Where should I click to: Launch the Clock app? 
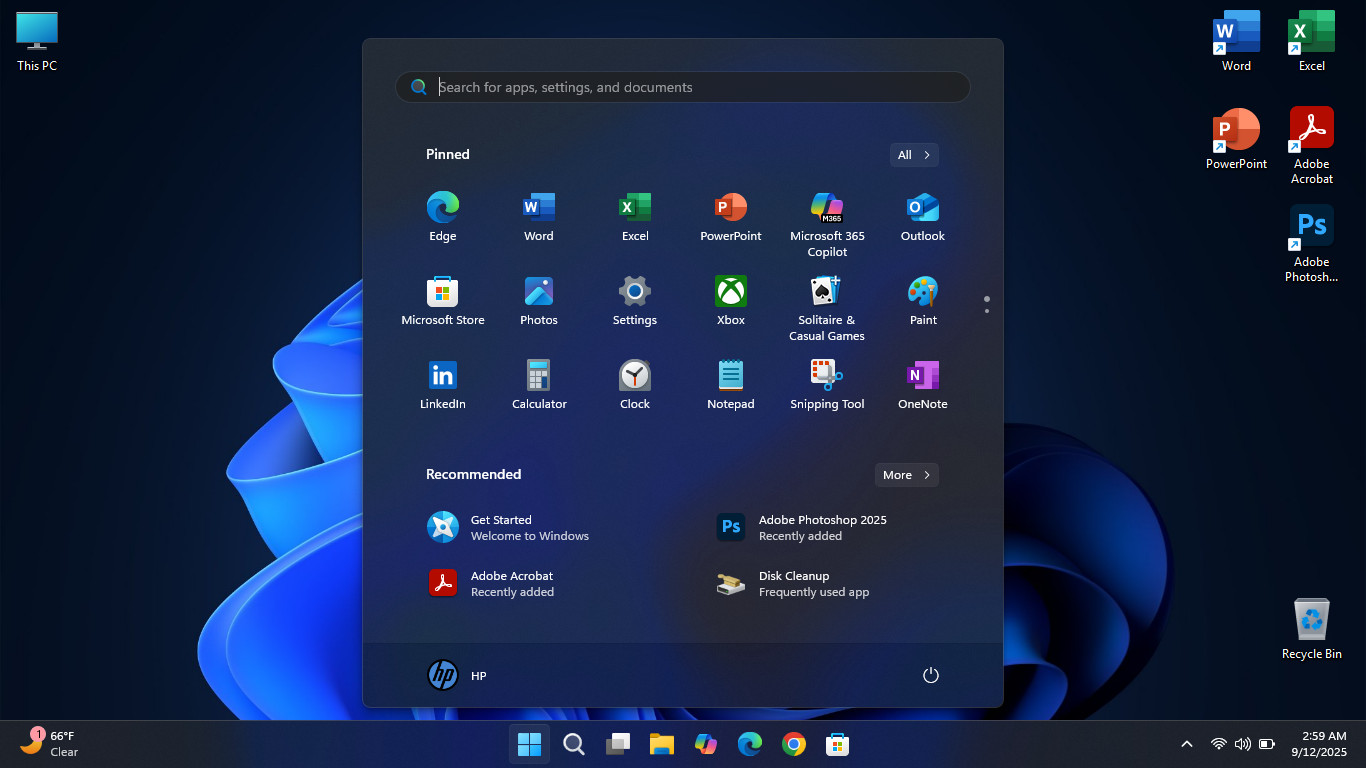tap(635, 385)
